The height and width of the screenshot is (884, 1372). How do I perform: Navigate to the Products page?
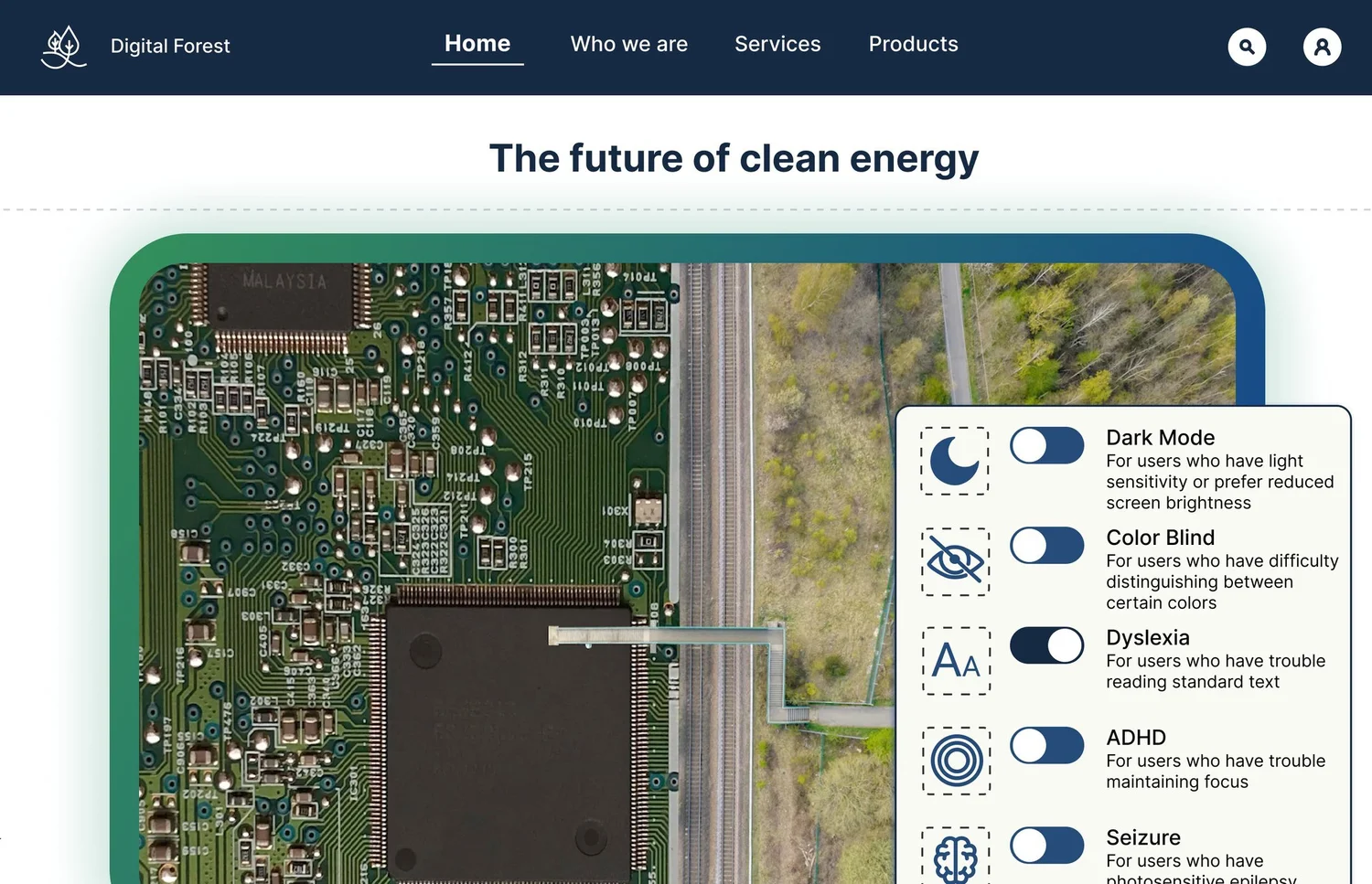tap(914, 44)
